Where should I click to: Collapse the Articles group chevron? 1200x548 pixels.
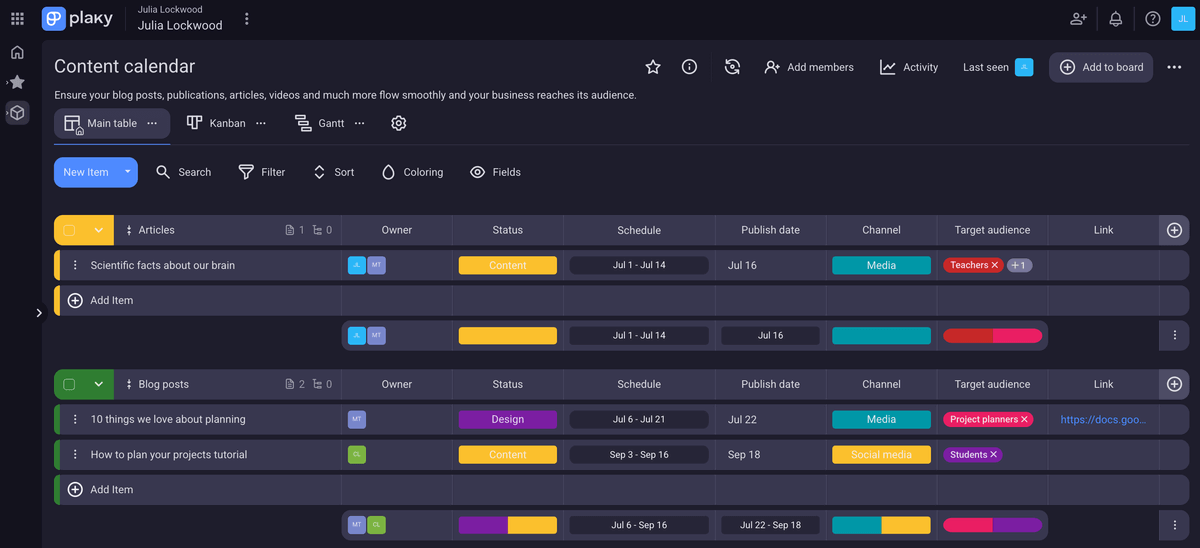[x=98, y=230]
